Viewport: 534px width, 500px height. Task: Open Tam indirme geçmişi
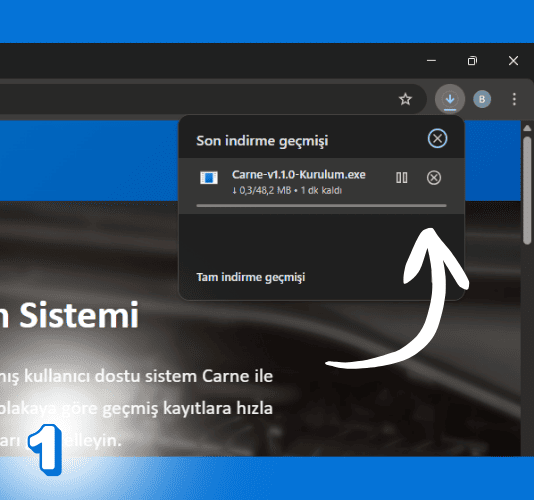coord(251,277)
